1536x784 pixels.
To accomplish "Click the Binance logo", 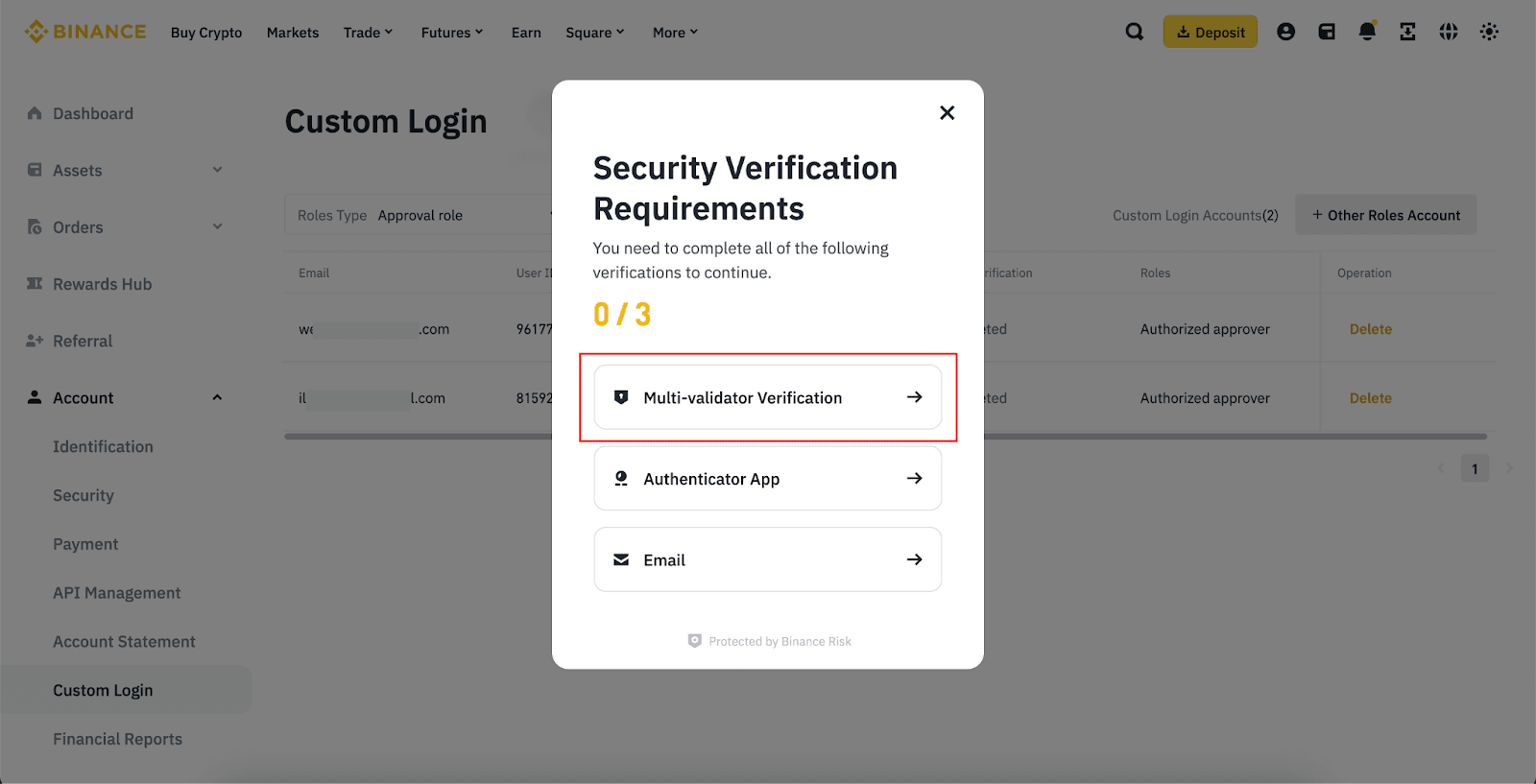I will tap(85, 32).
